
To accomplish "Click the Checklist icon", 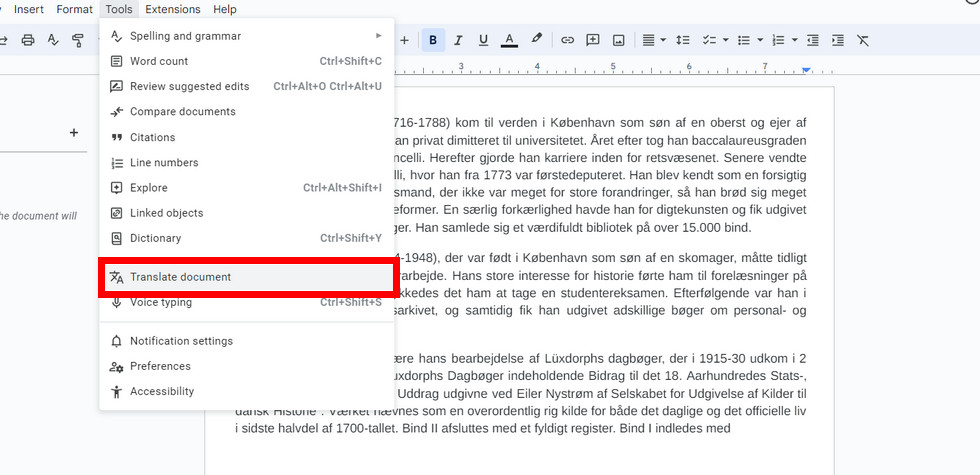I will coord(709,41).
